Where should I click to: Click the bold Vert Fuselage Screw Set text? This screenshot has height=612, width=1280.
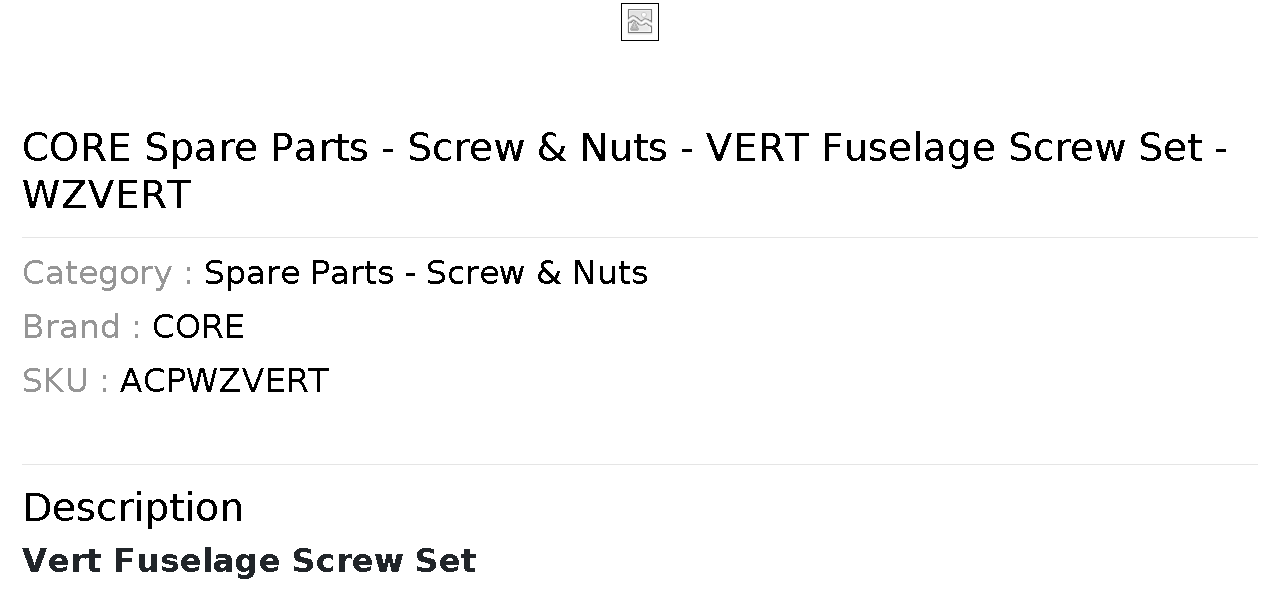pyautogui.click(x=249, y=560)
